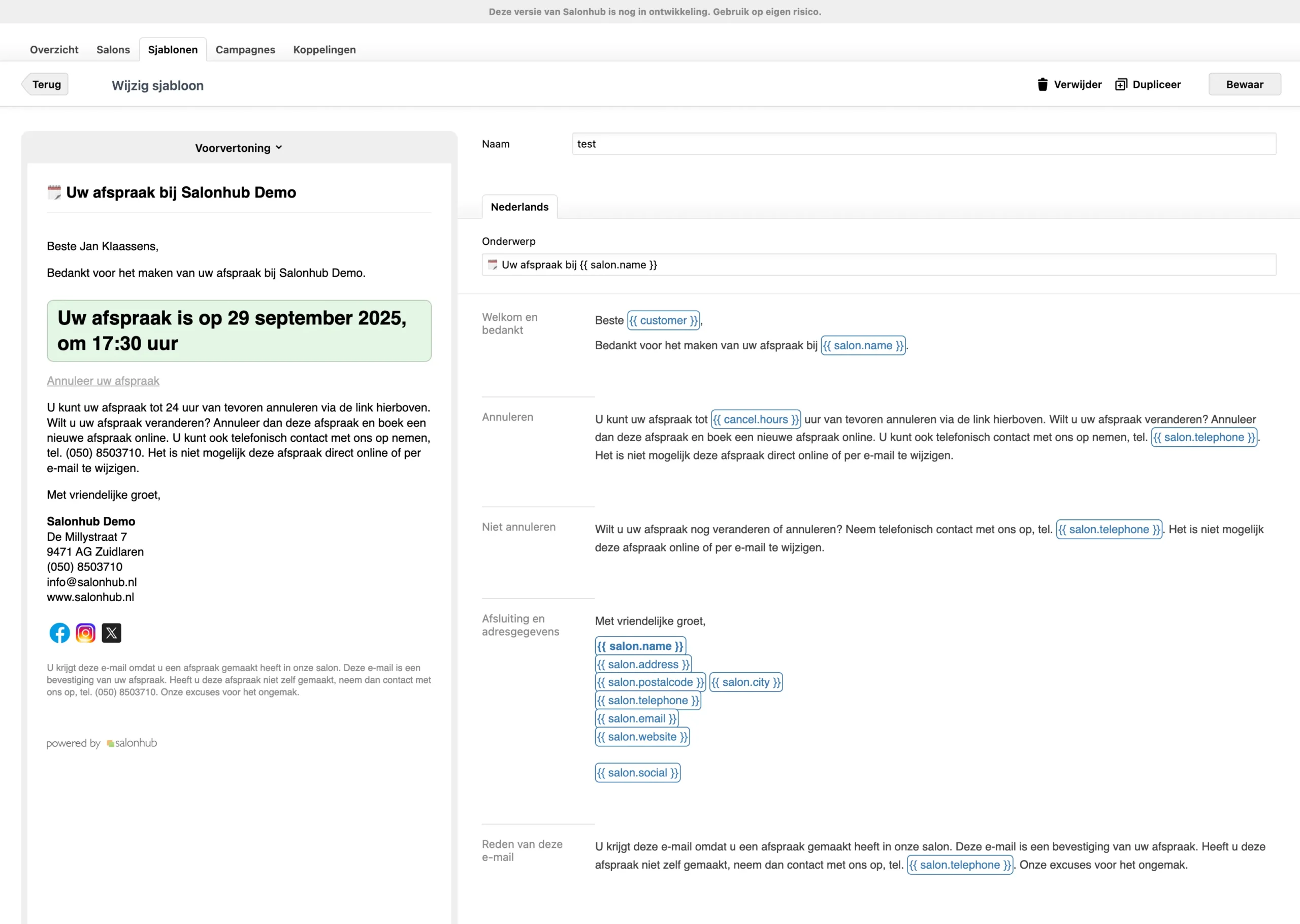
Task: Click the calendar emoji in the Onderwerp field
Action: [493, 265]
